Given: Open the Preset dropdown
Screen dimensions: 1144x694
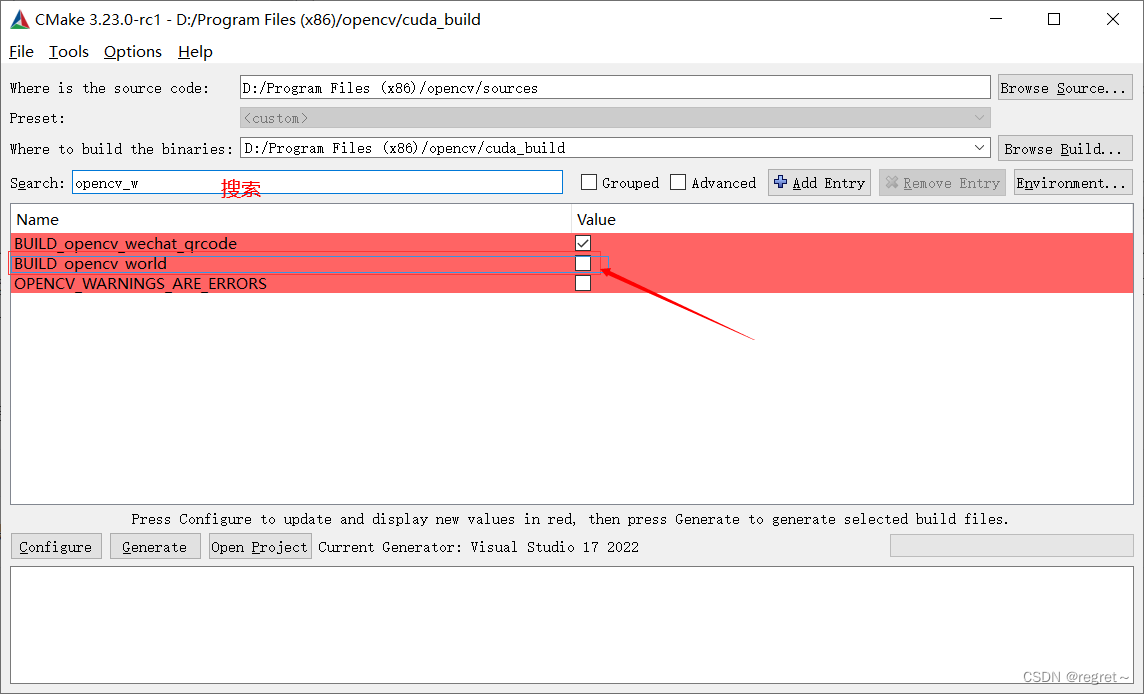Looking at the screenshot, I should 615,117.
